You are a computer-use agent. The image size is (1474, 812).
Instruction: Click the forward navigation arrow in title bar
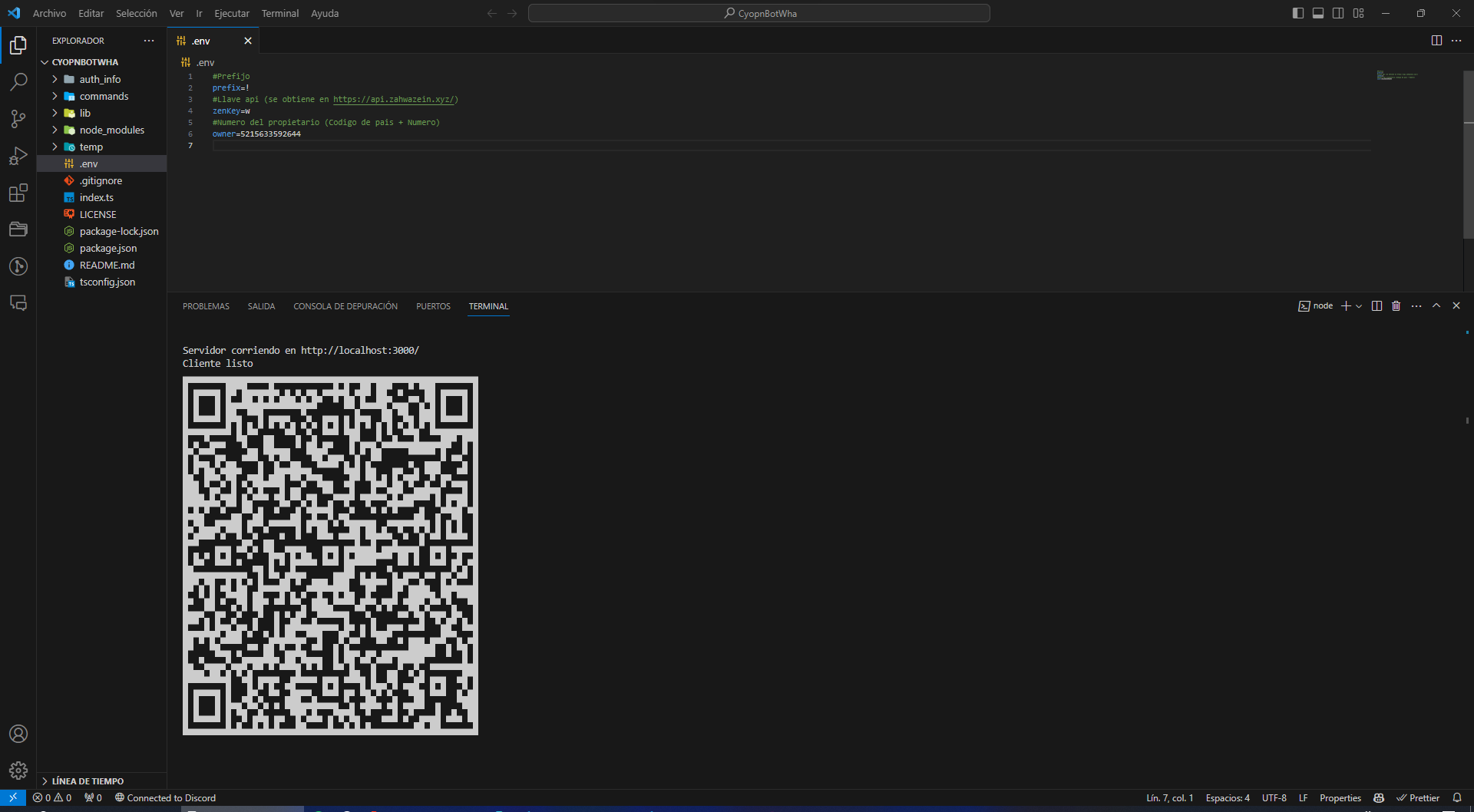pyautogui.click(x=512, y=13)
